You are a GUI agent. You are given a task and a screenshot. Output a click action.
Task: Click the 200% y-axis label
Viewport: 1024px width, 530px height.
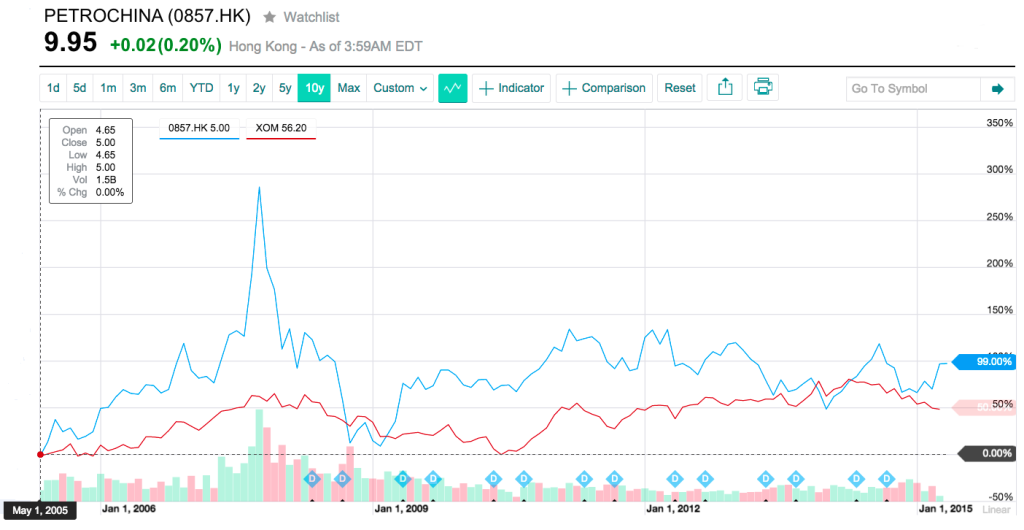pos(999,264)
